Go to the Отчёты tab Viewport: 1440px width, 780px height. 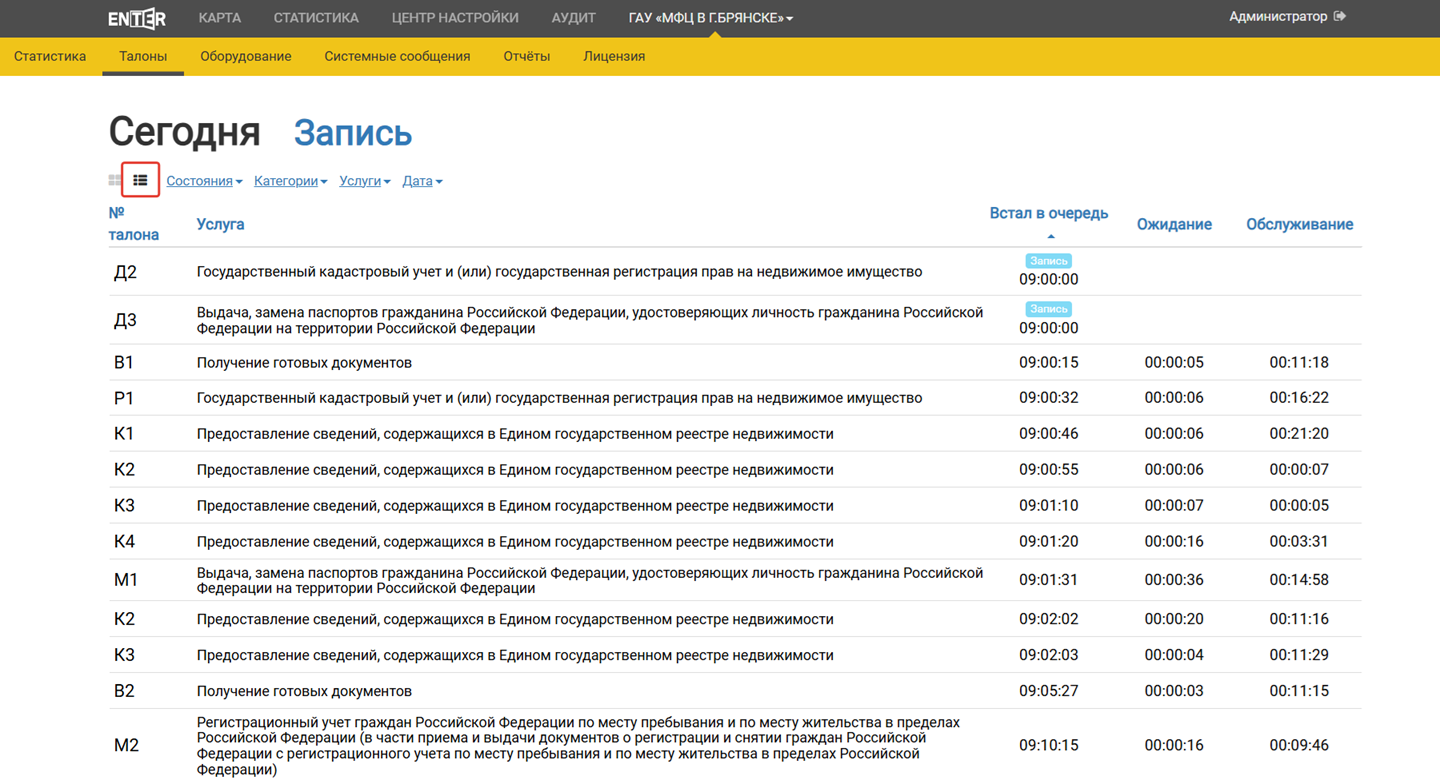pyautogui.click(x=526, y=57)
